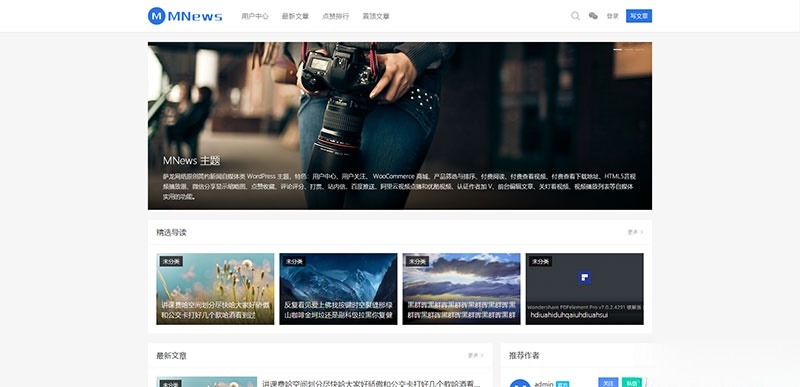Open the MNews 主题 banner slide
800x387 pixels.
[399, 125]
